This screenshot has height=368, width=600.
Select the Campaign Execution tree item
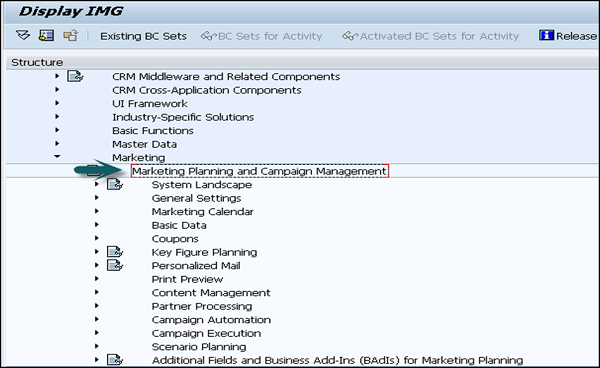pos(206,333)
